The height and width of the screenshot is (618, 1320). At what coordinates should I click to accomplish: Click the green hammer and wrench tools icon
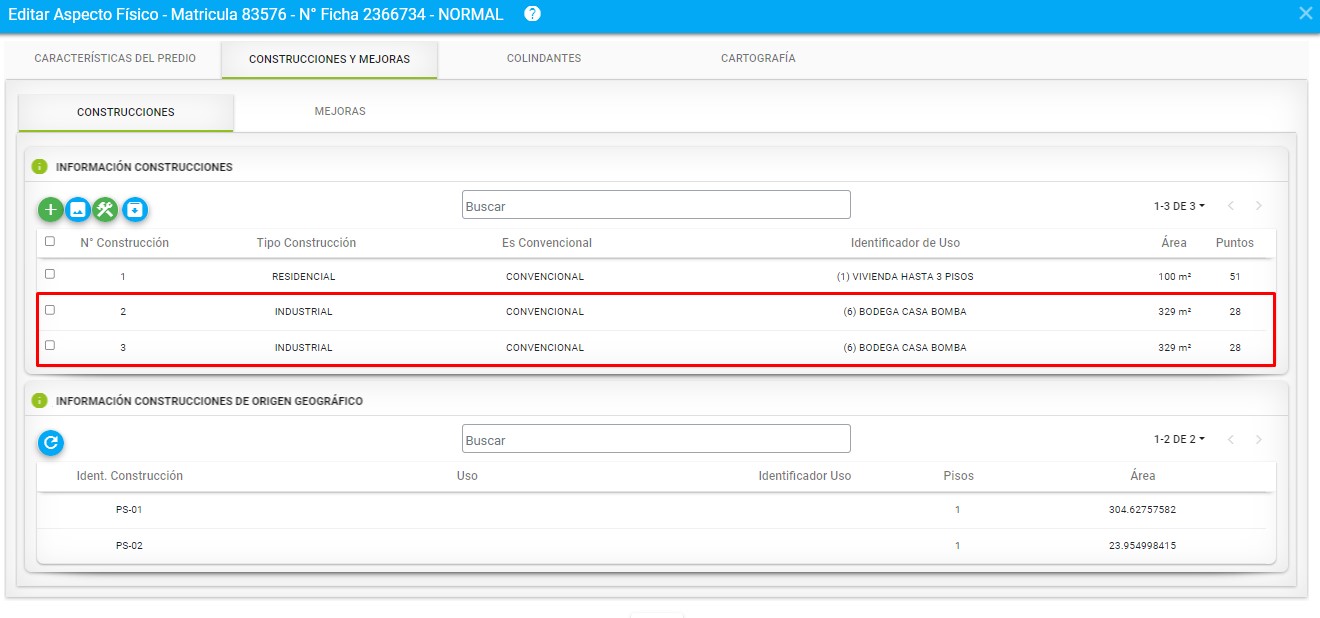[105, 210]
